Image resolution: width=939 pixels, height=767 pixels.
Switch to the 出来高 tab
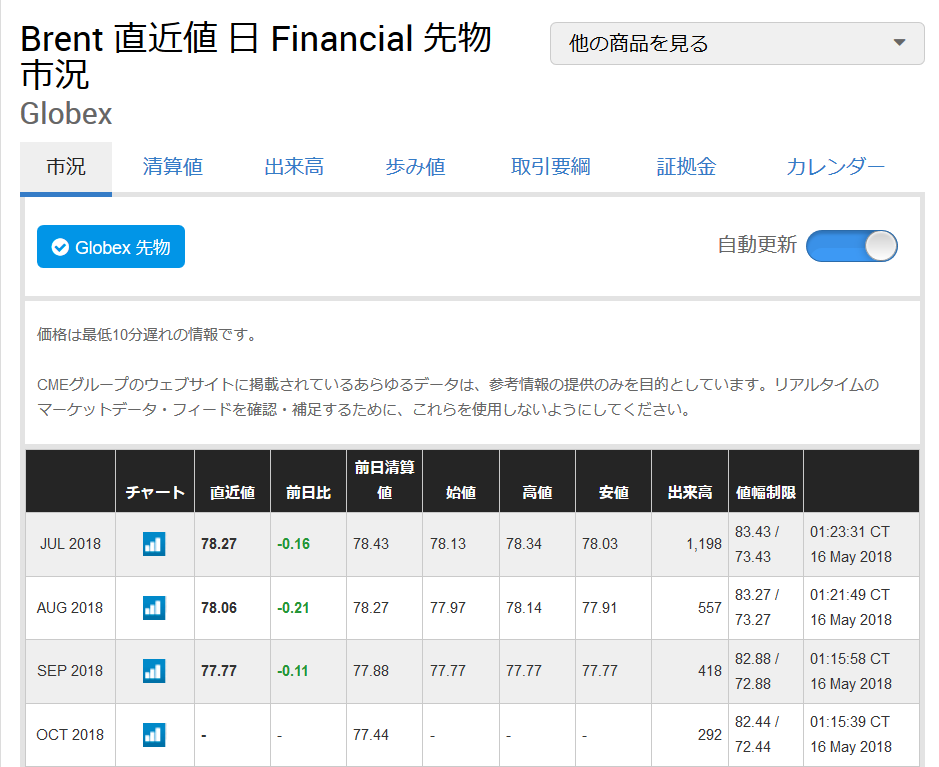294,167
